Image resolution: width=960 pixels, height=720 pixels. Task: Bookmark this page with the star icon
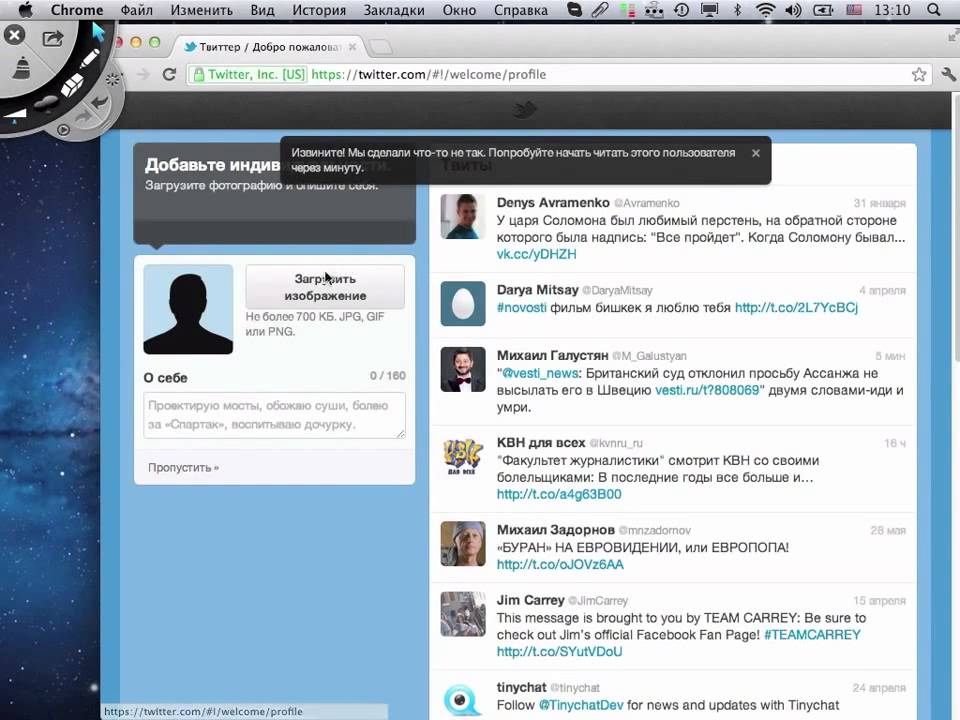point(918,75)
